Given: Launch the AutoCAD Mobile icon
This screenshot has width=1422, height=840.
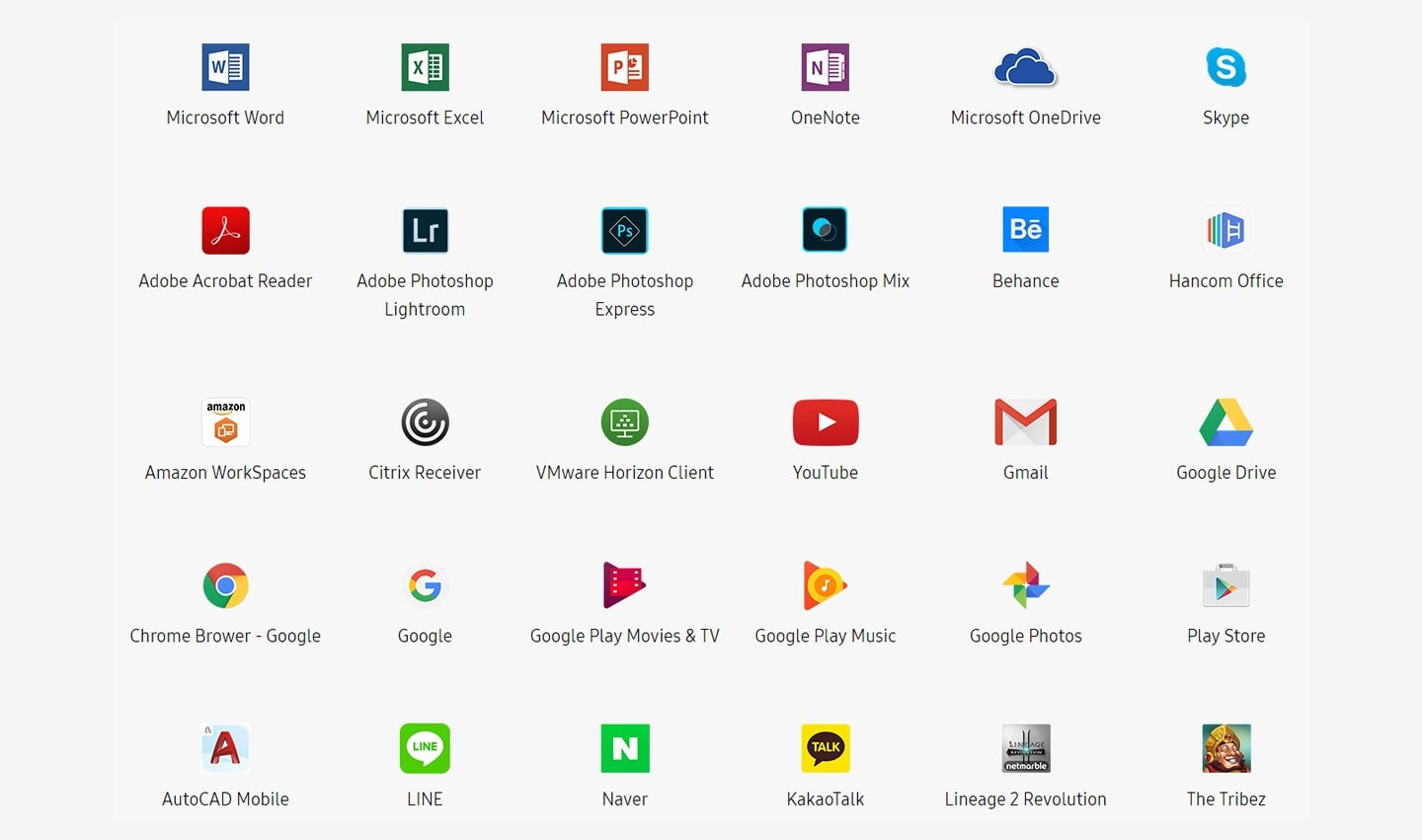Looking at the screenshot, I should pos(225,748).
